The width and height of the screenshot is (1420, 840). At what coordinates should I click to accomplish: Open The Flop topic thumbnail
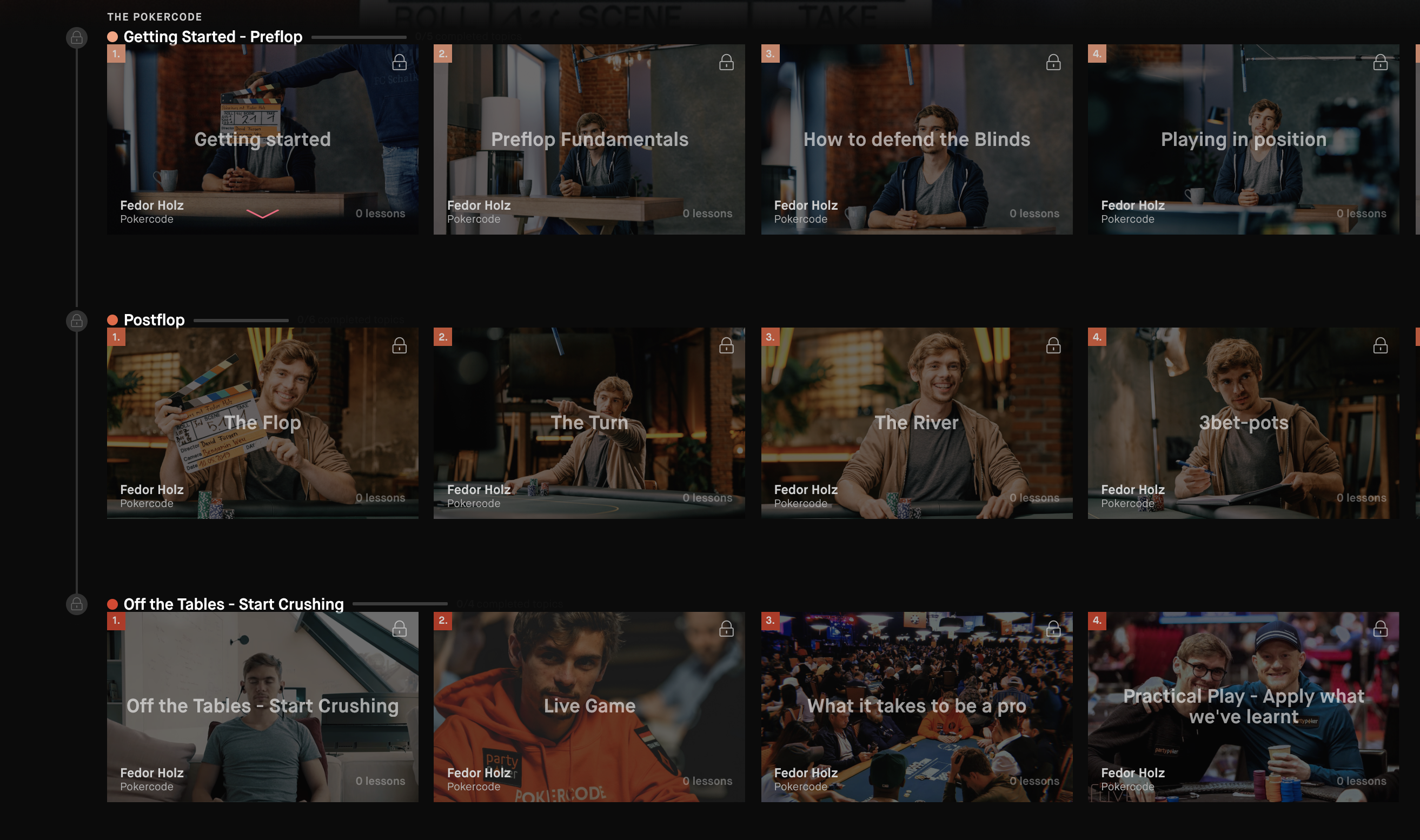(x=262, y=423)
